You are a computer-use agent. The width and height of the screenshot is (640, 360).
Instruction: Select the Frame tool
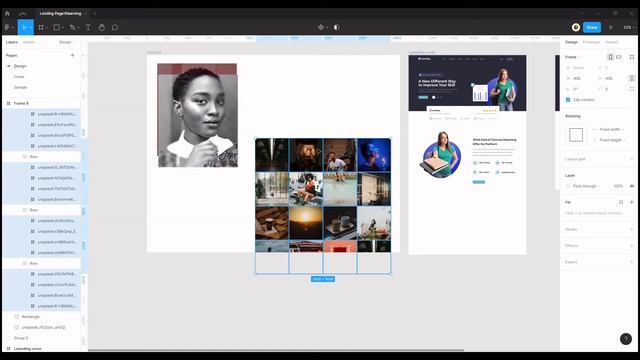click(x=41, y=27)
